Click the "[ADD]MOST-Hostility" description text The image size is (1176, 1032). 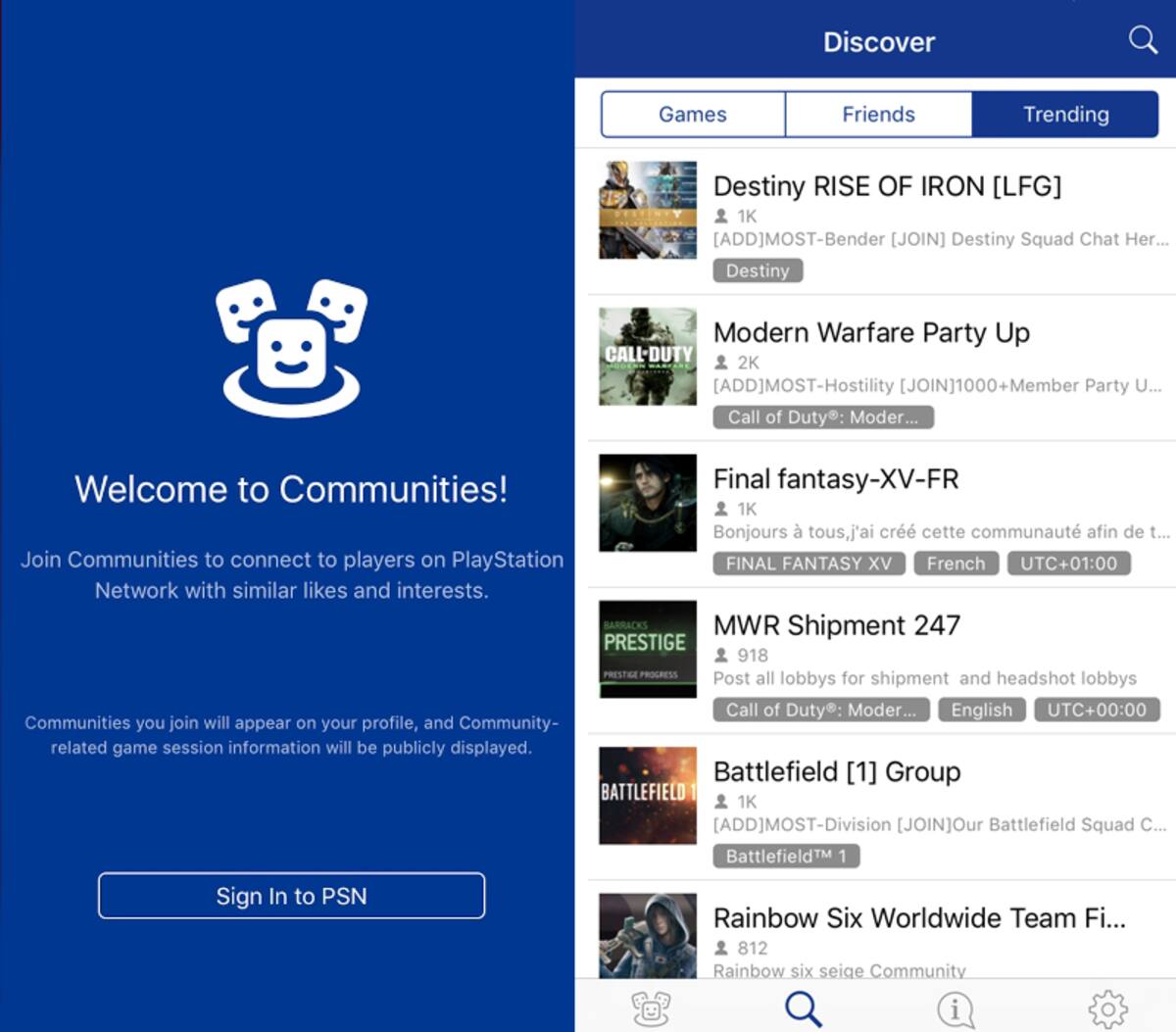click(x=938, y=385)
